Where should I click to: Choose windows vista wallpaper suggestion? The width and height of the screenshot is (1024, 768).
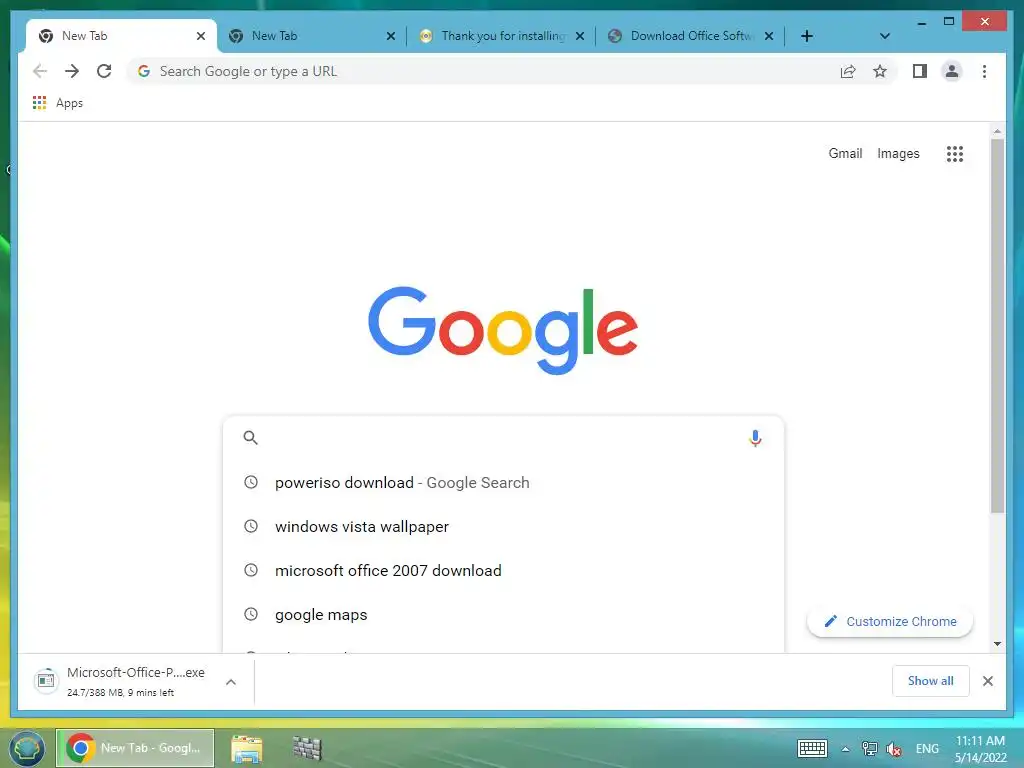pos(503,526)
